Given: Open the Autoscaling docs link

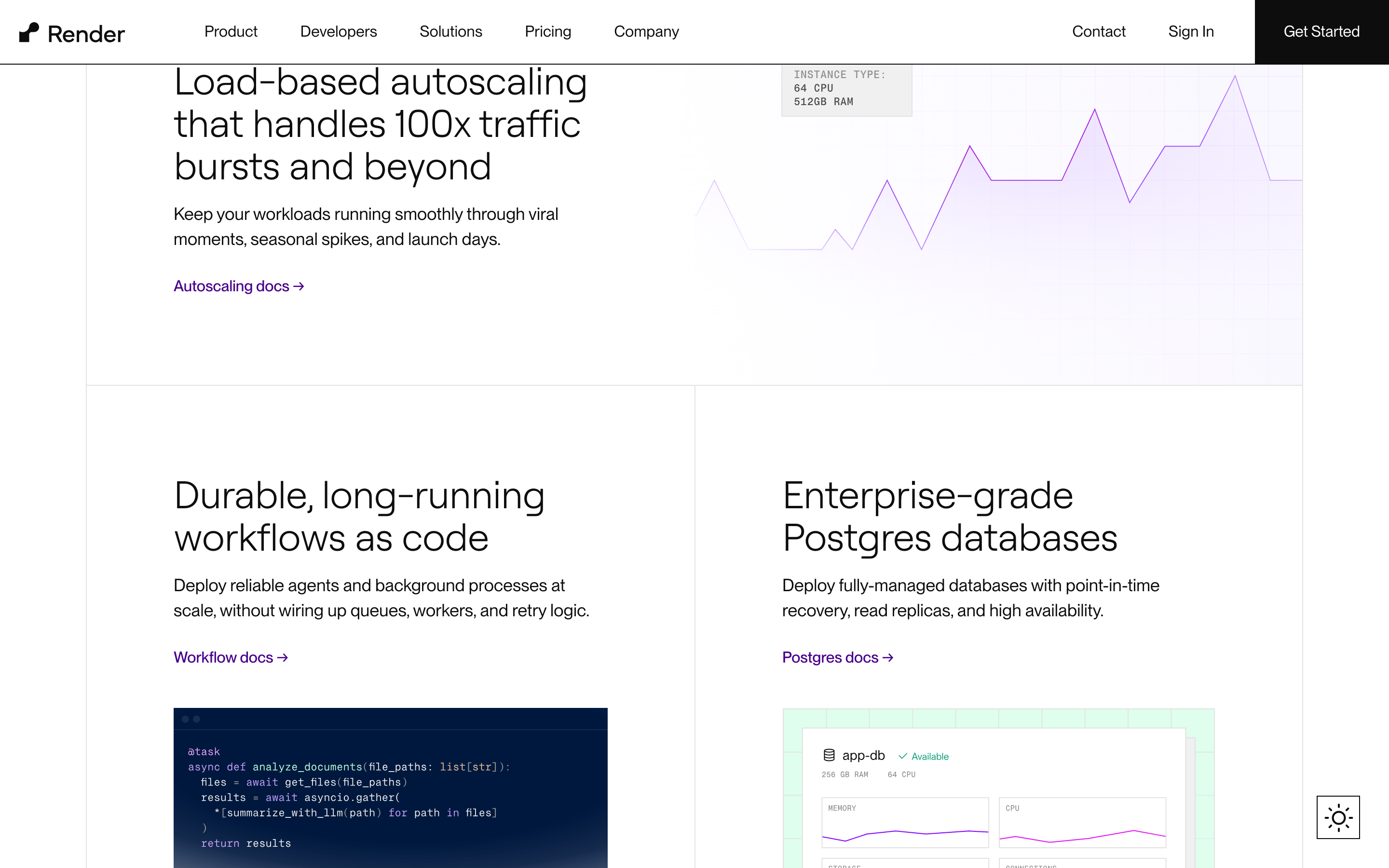Looking at the screenshot, I should (x=239, y=286).
